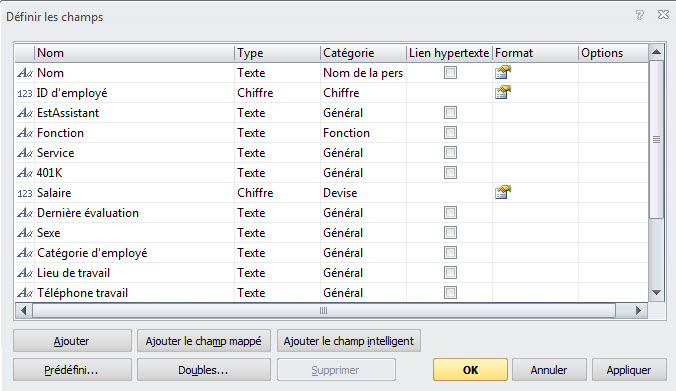676x391 pixels.
Task: Click the Type column header
Action: pyautogui.click(x=278, y=53)
